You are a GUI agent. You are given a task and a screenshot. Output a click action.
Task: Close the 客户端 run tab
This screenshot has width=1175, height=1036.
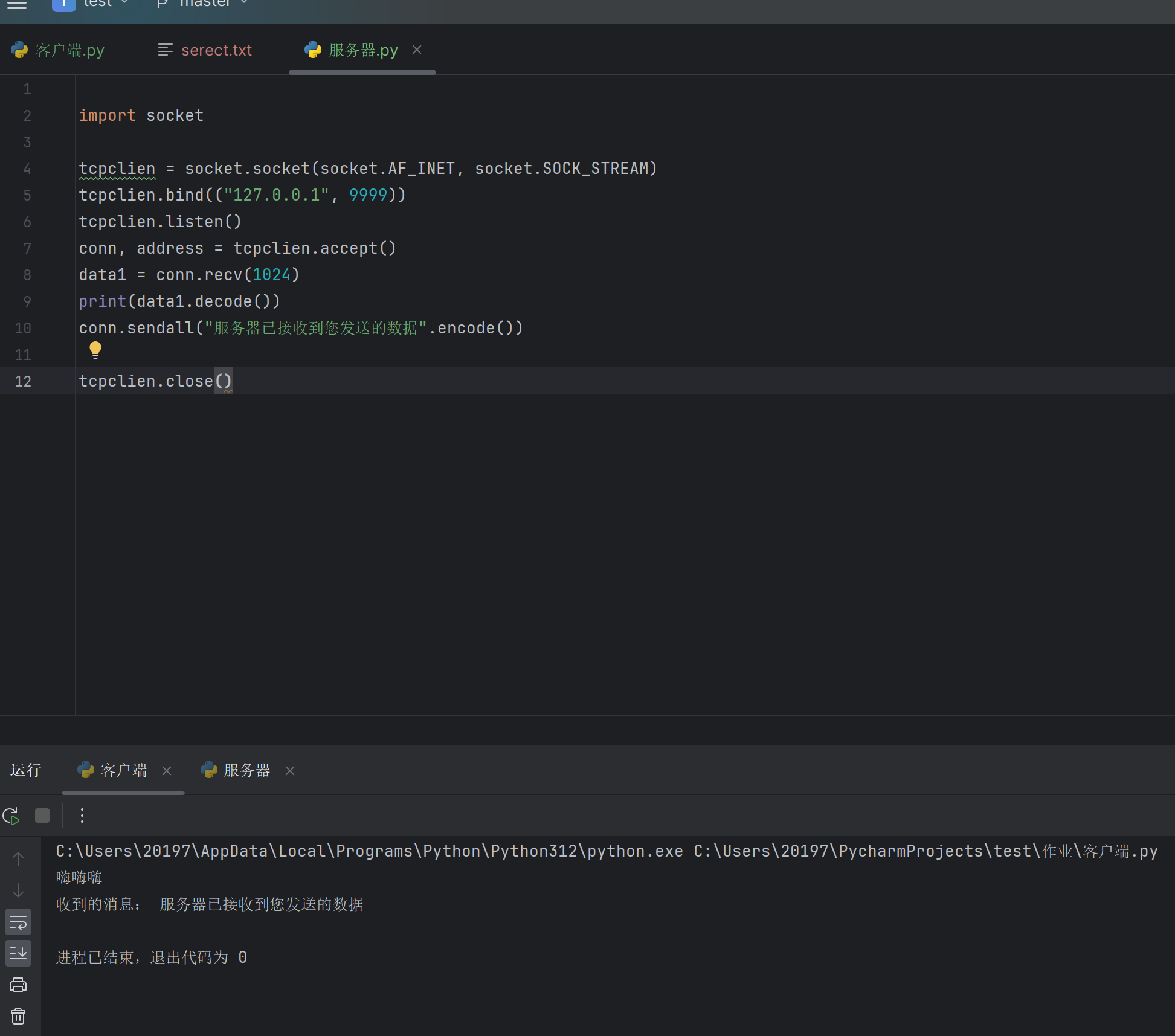click(167, 771)
